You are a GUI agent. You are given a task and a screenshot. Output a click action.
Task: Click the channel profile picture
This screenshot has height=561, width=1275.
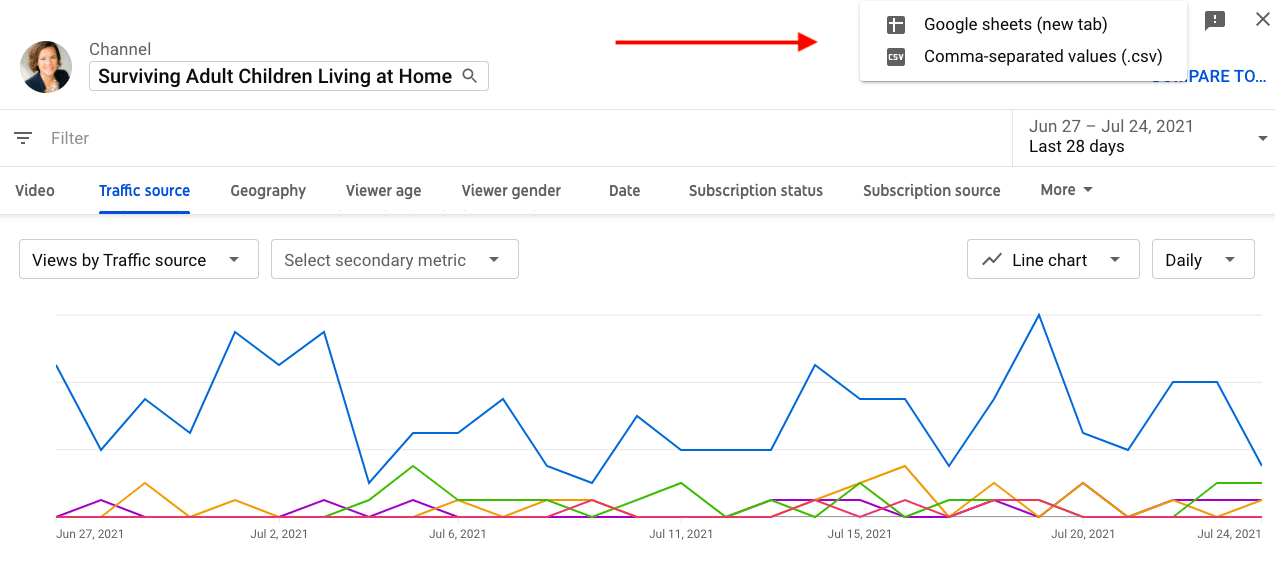coord(46,67)
